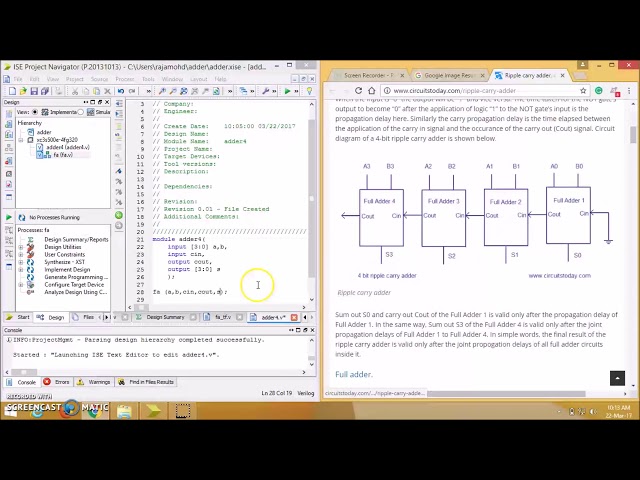Close the adder4.v editor tab
This screenshot has height=480, width=640.
294,317
